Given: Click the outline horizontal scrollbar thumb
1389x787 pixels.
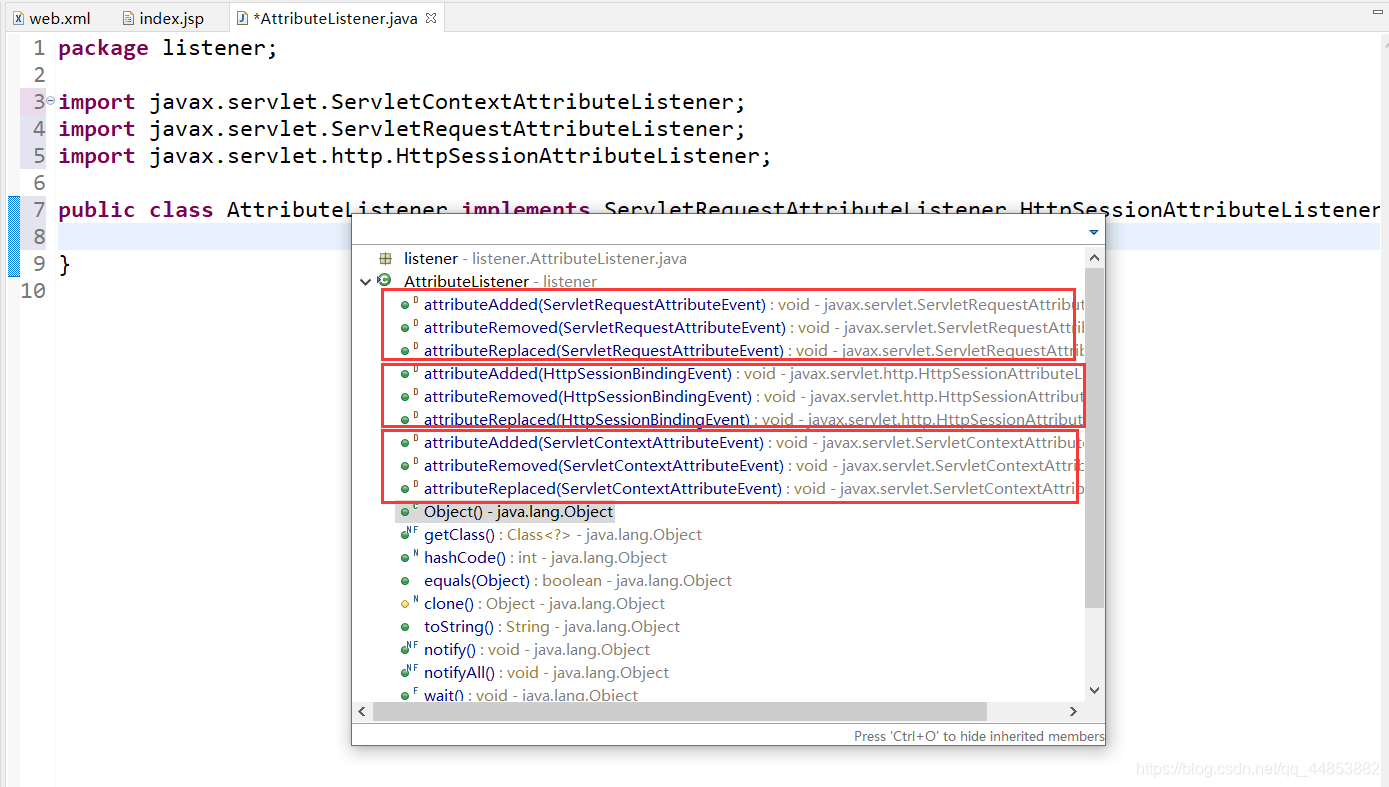Looking at the screenshot, I should (680, 711).
